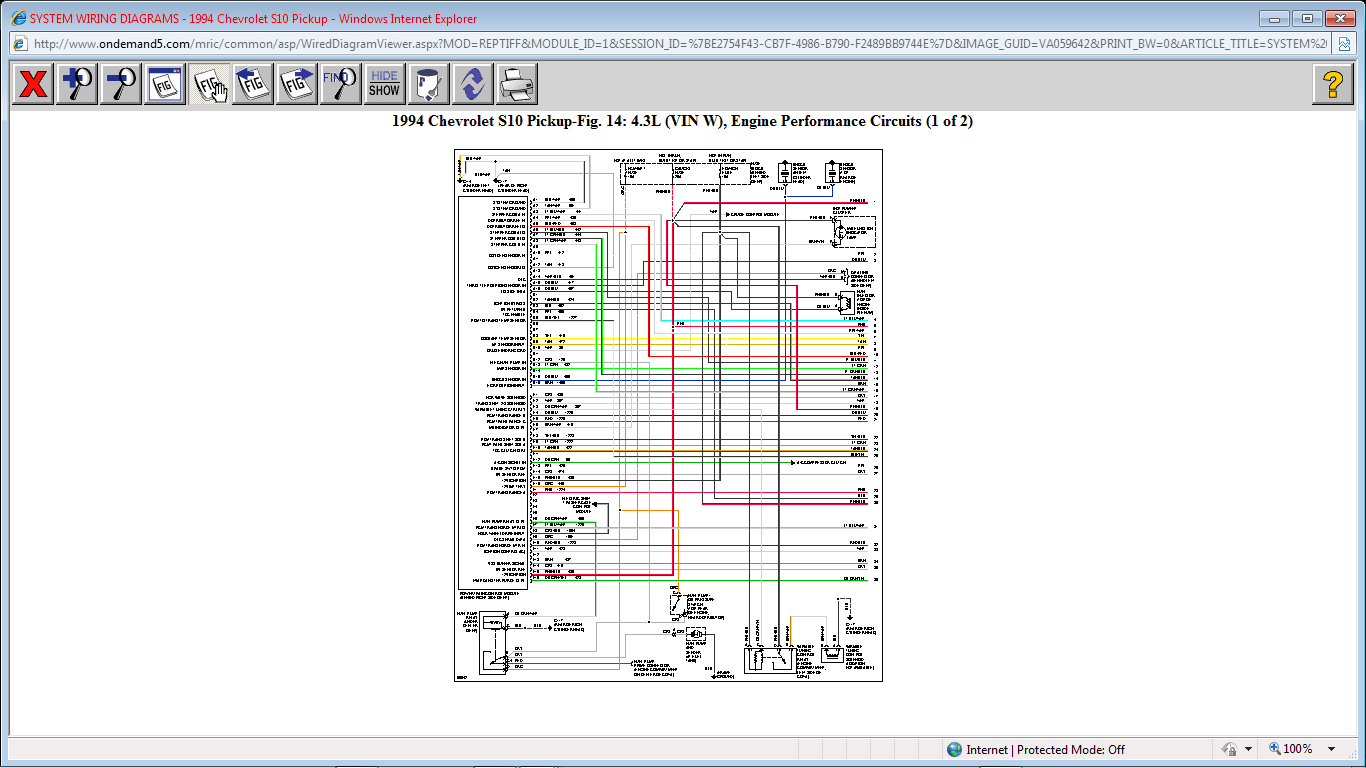Click the paint bucket toolbar icon
Screen dimensions: 1366x768
click(x=429, y=84)
